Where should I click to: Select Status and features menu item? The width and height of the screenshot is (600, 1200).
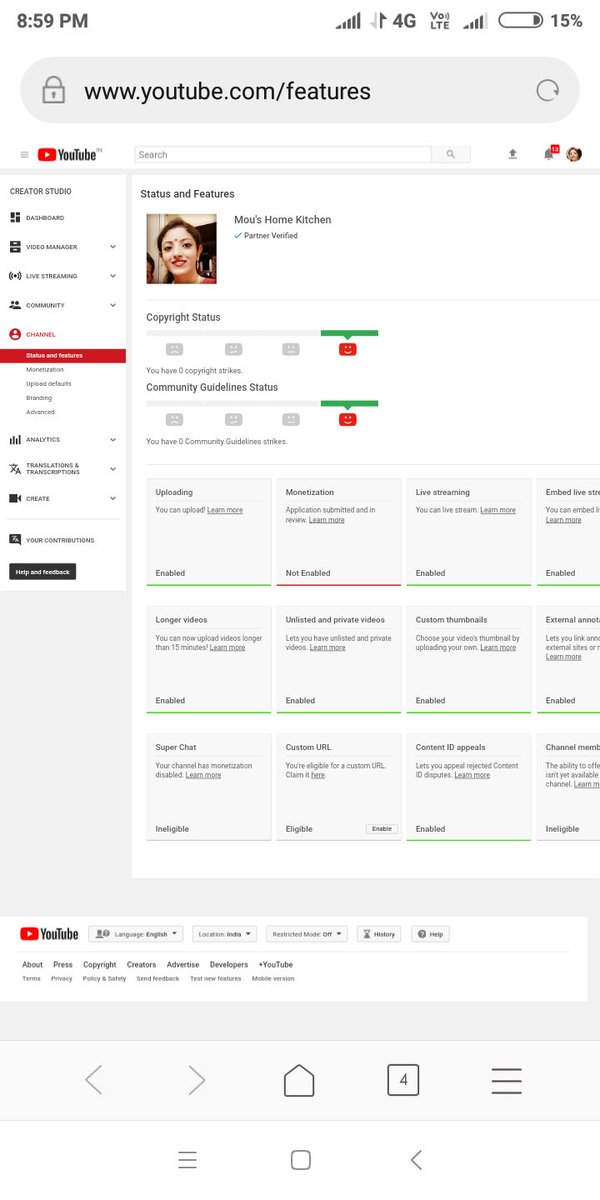63,355
